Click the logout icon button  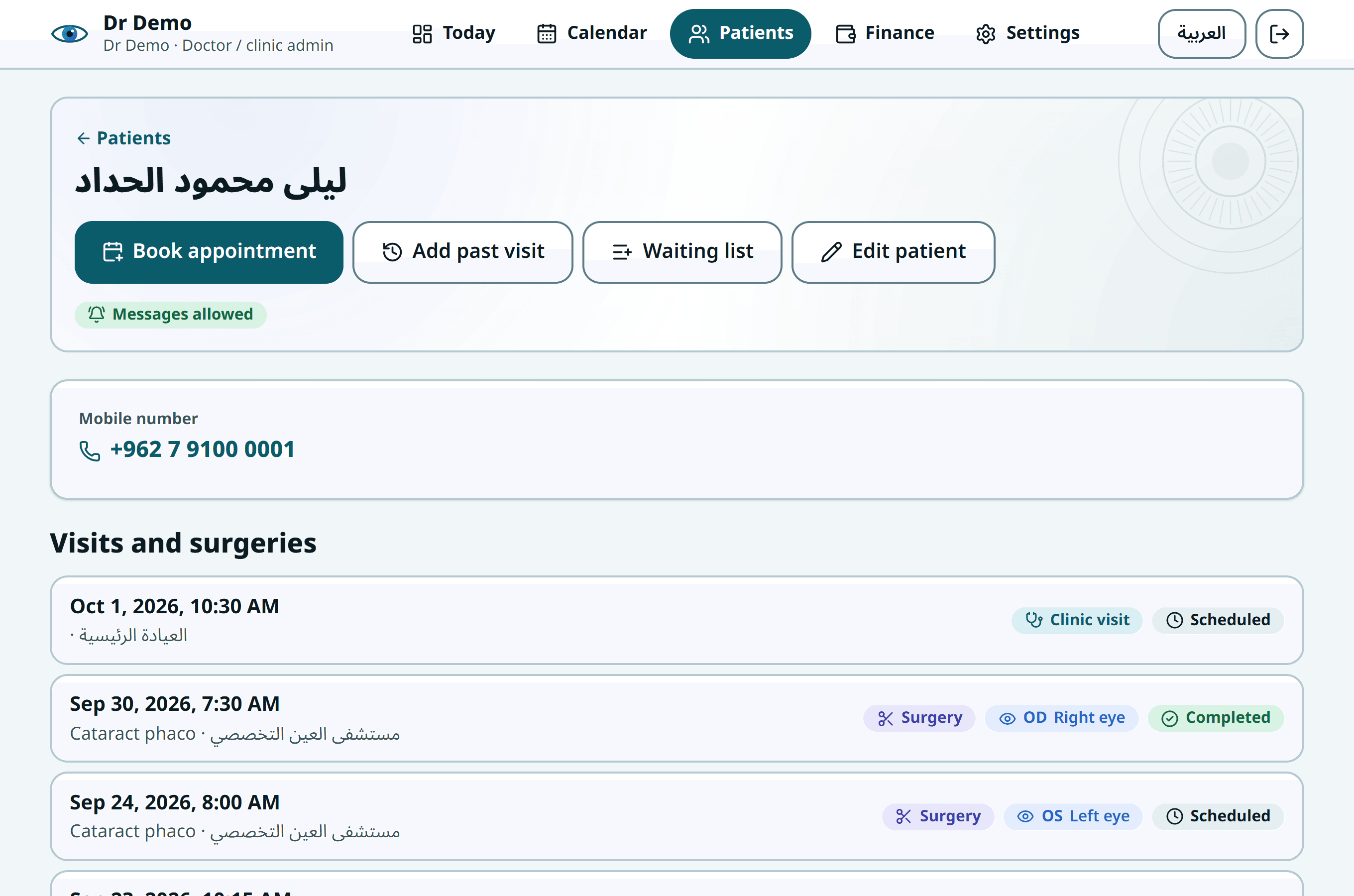[x=1279, y=34]
